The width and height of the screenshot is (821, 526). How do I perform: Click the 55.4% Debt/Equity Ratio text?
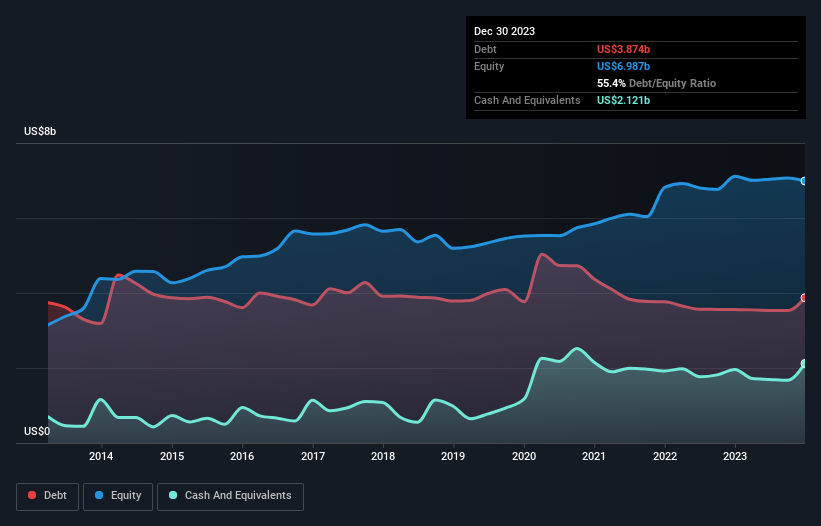(656, 83)
